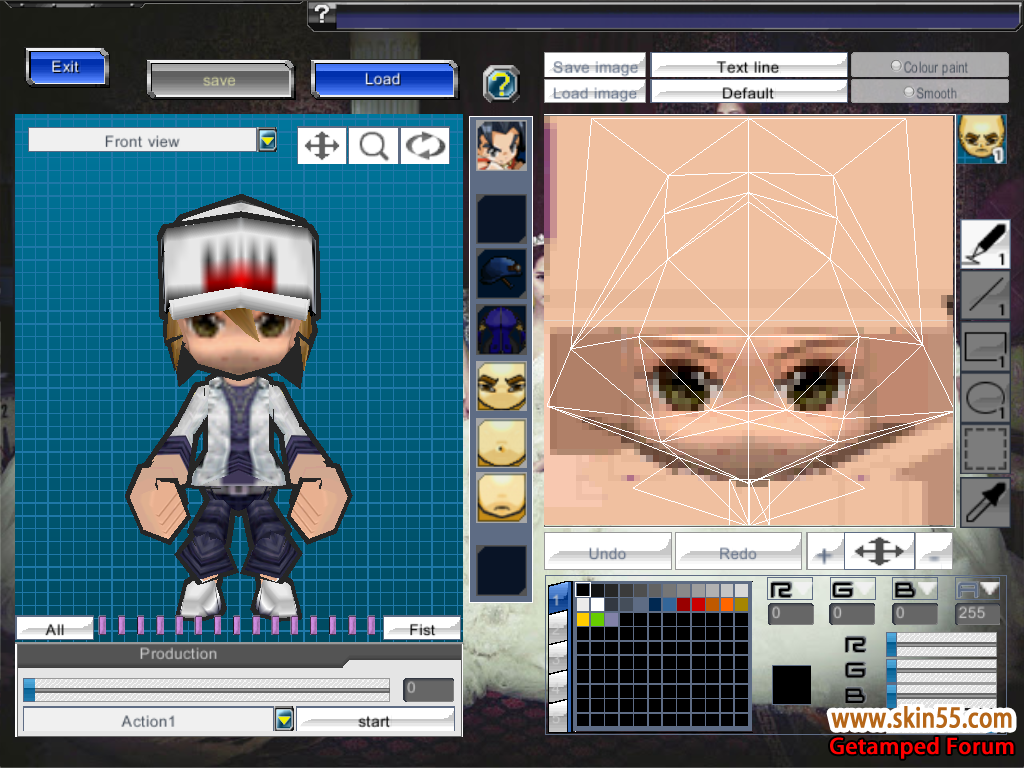
Task: Select the angry-eyes face texture thumbnail
Action: 501,387
